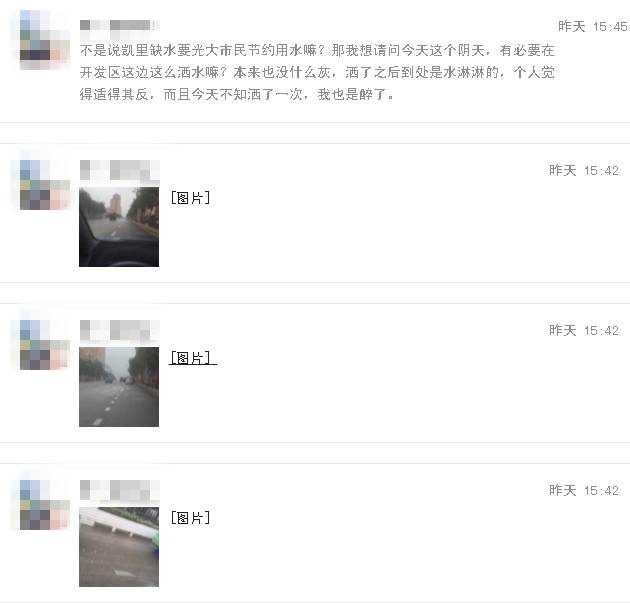The width and height of the screenshot is (630, 603).
Task: Click the 昨天 15:42 timestamp of the dashboard photo message
Action: 584,170
